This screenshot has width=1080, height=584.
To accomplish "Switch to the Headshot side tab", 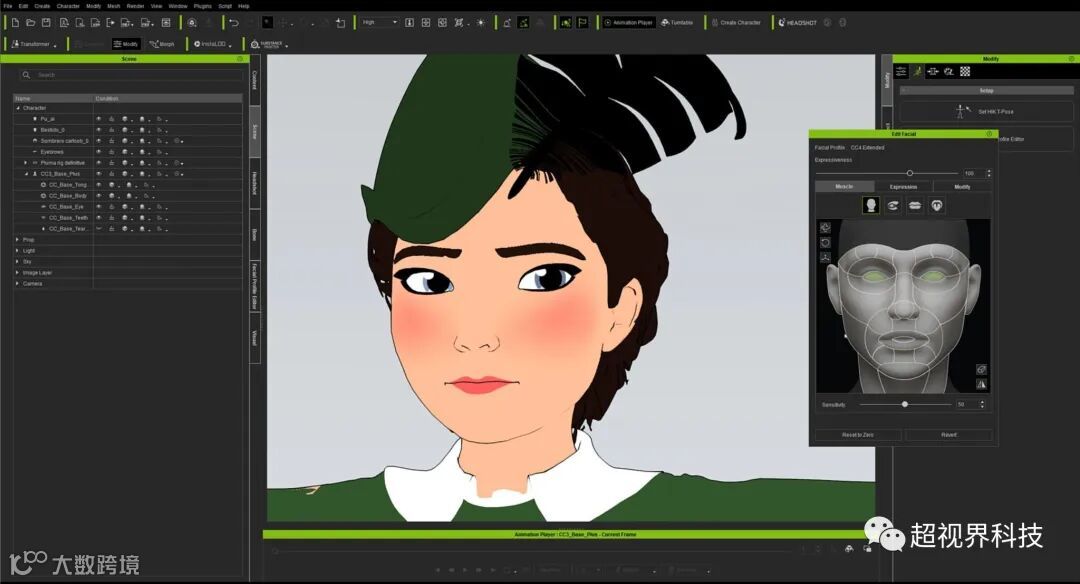I will [x=254, y=184].
